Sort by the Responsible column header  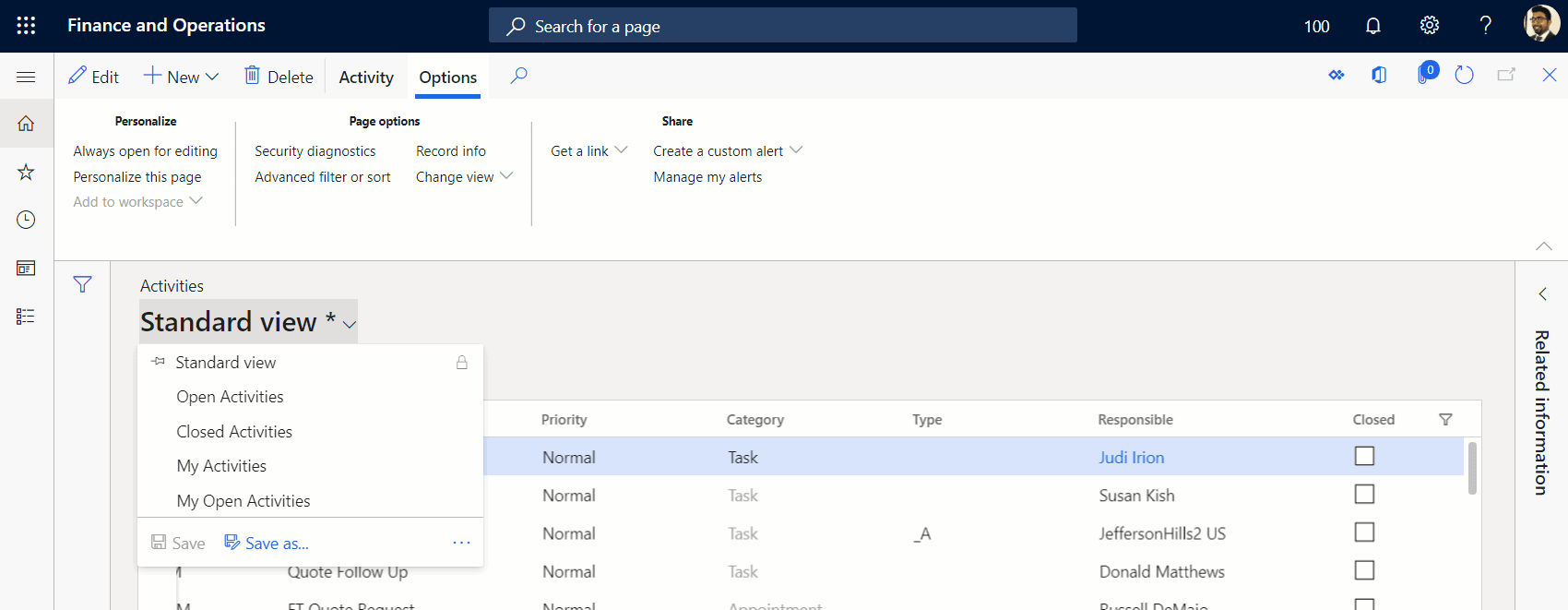pyautogui.click(x=1135, y=420)
